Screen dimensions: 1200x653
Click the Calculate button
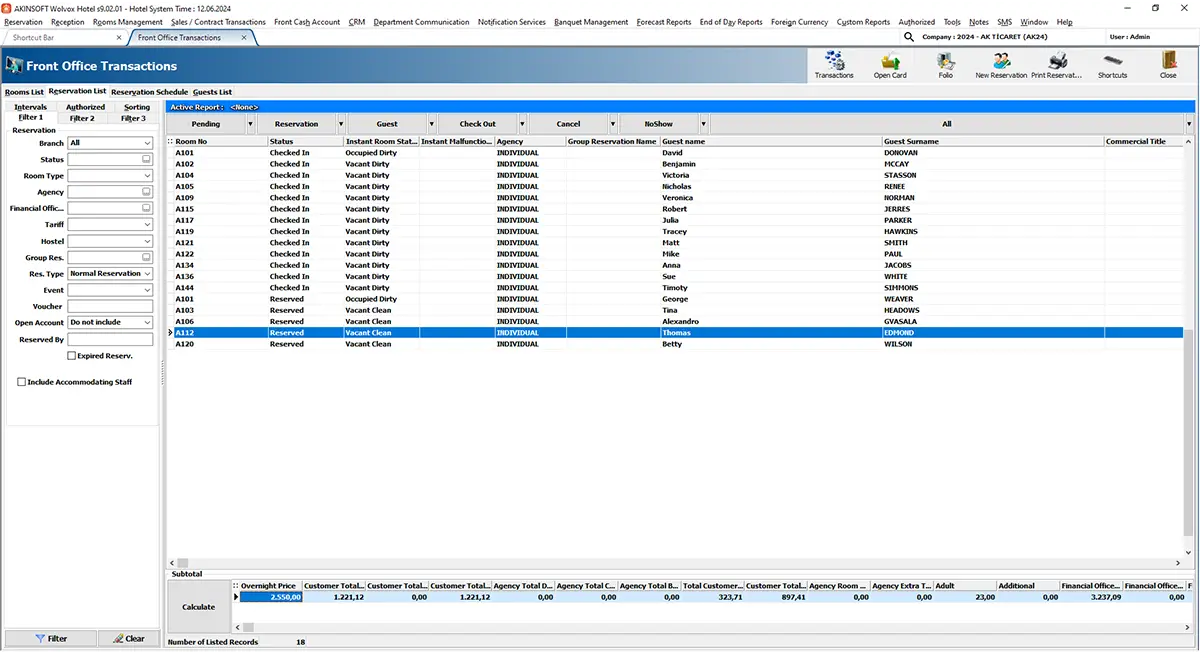click(x=198, y=607)
